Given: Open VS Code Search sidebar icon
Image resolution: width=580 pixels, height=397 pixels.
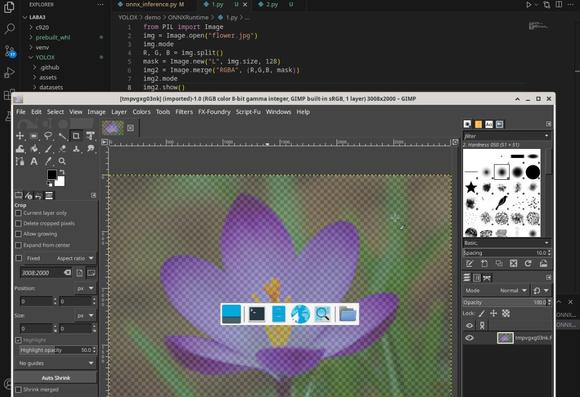Looking at the screenshot, I should (x=9, y=28).
